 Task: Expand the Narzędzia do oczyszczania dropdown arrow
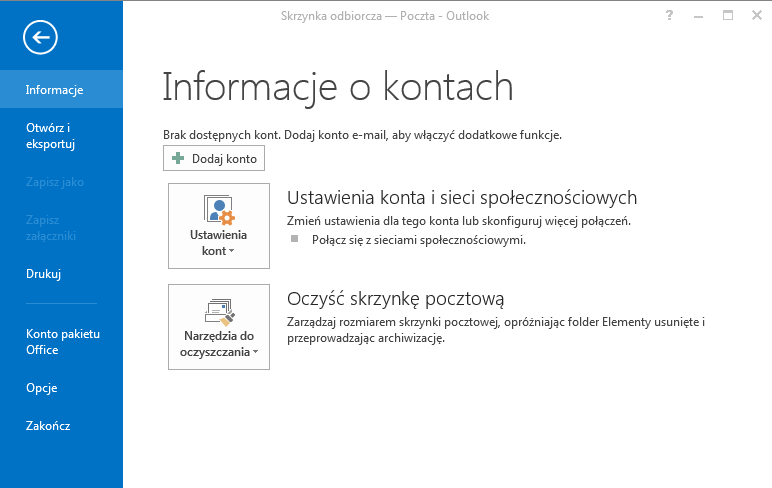coord(256,352)
